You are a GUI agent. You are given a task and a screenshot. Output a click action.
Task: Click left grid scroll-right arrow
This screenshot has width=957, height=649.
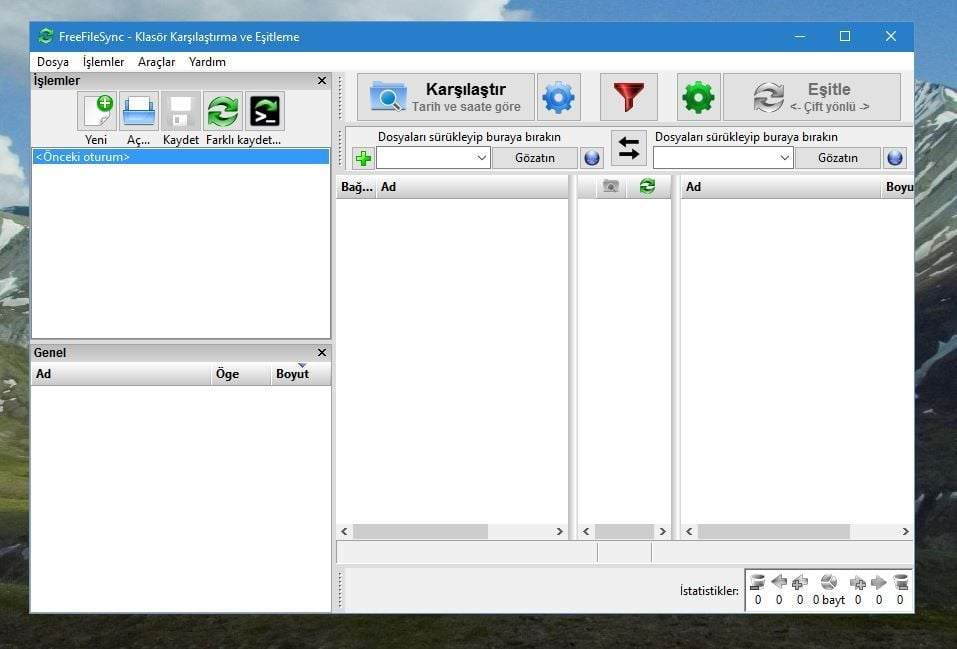click(x=560, y=532)
